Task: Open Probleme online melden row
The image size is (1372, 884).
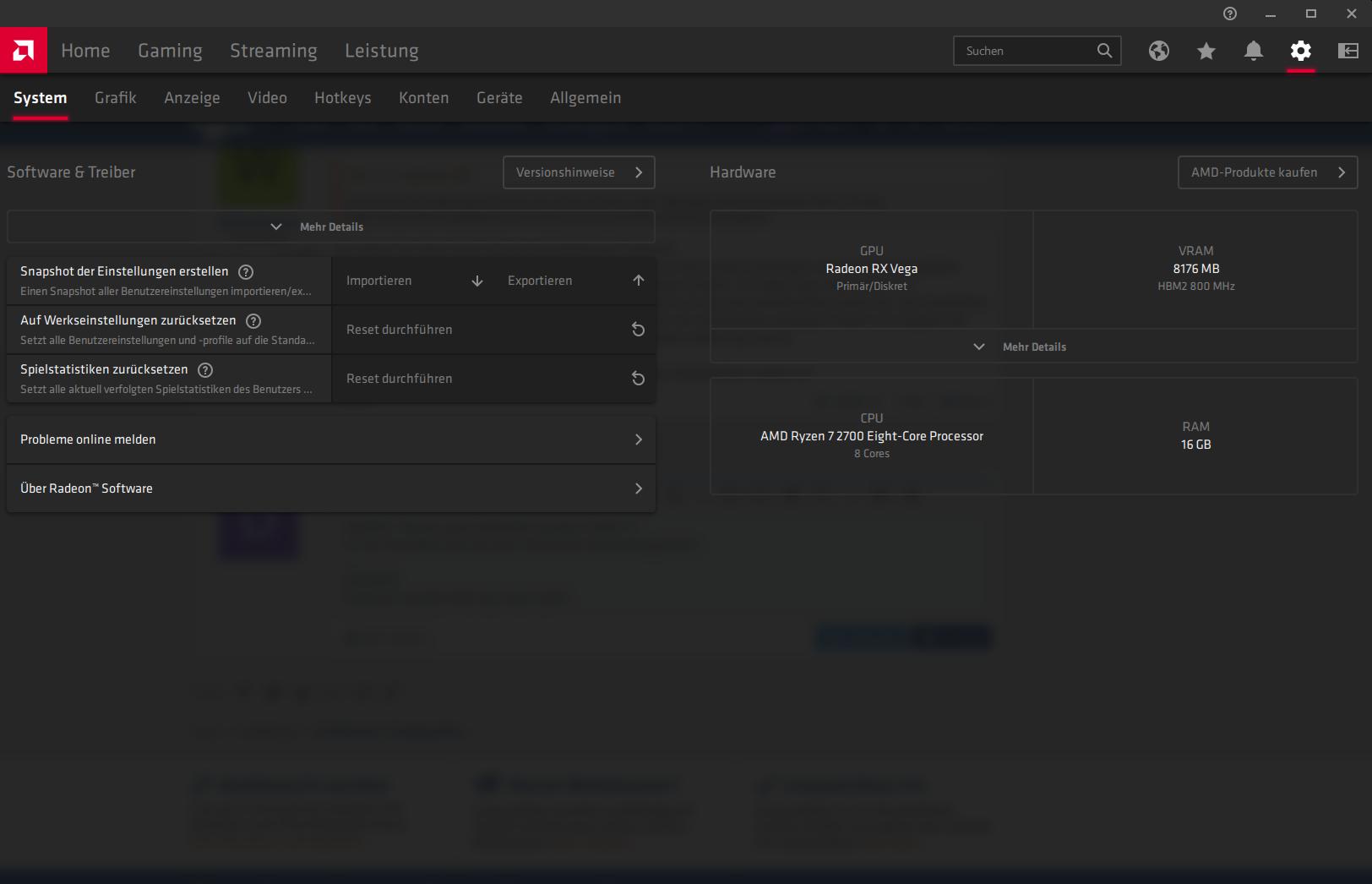Action: [331, 439]
